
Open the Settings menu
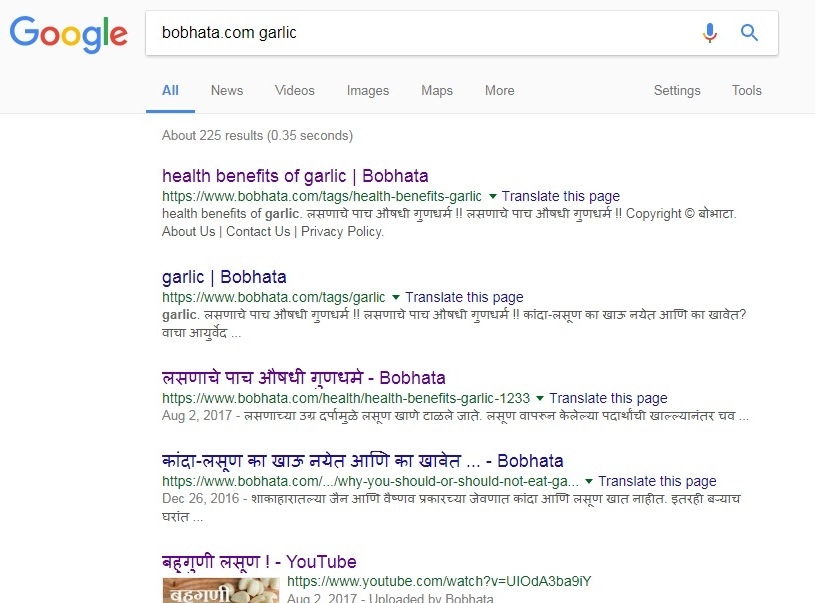pyautogui.click(x=677, y=90)
